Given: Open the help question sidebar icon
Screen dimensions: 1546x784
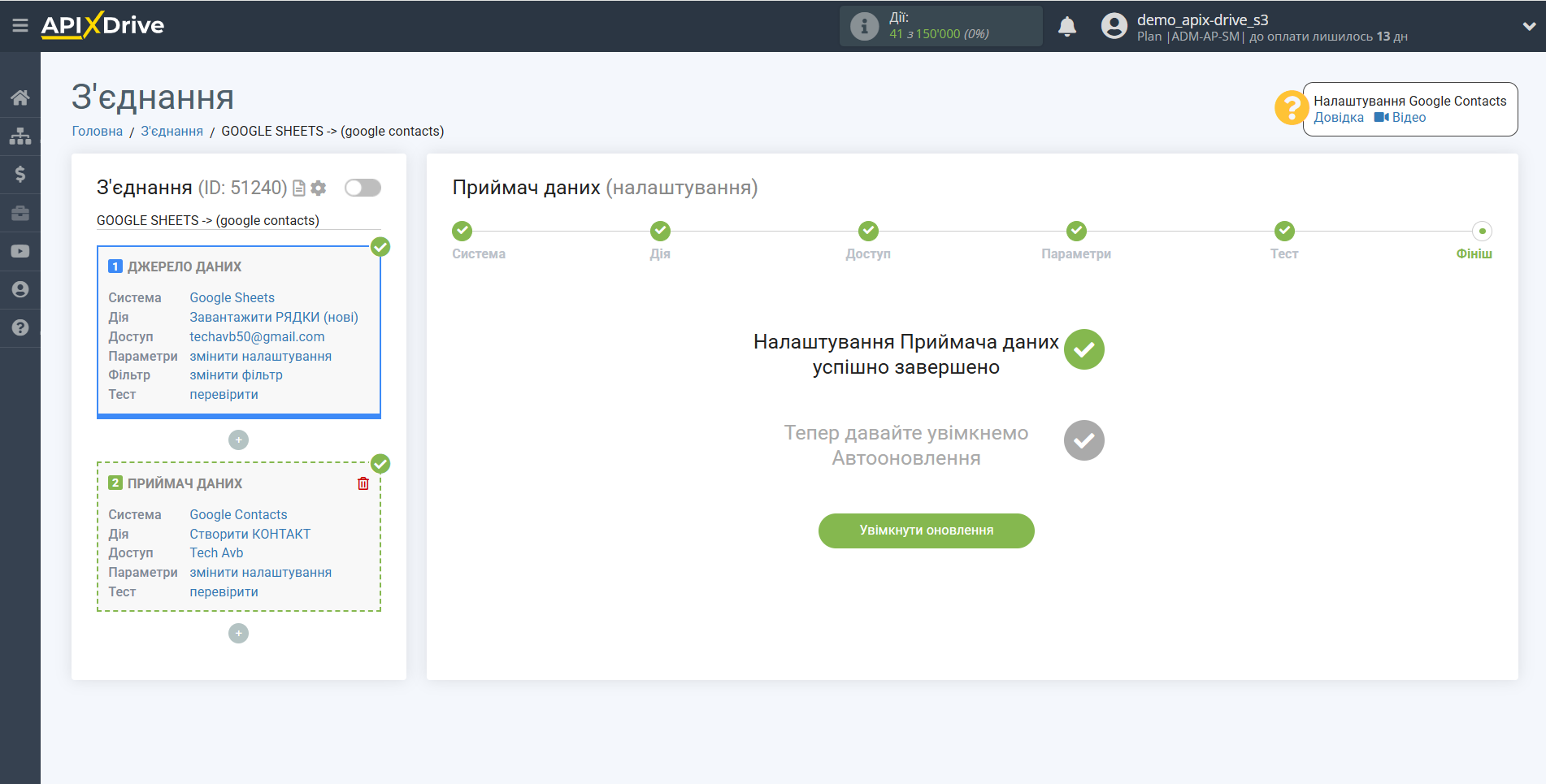Looking at the screenshot, I should [20, 327].
